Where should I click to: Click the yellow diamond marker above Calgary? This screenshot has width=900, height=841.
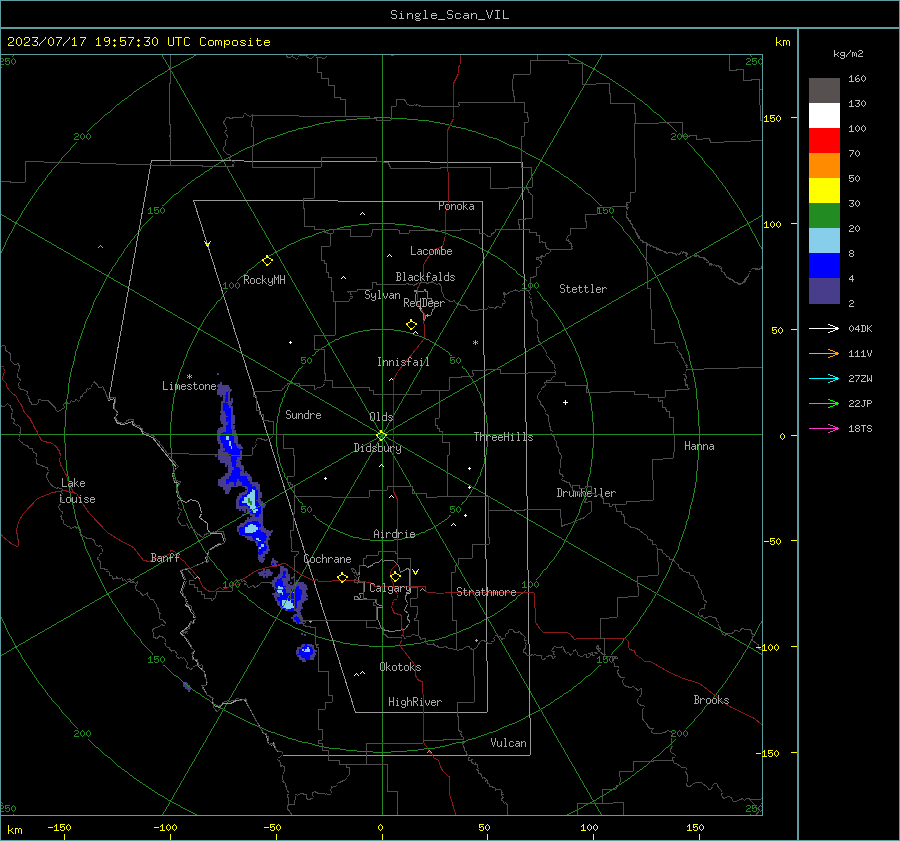pyautogui.click(x=395, y=576)
